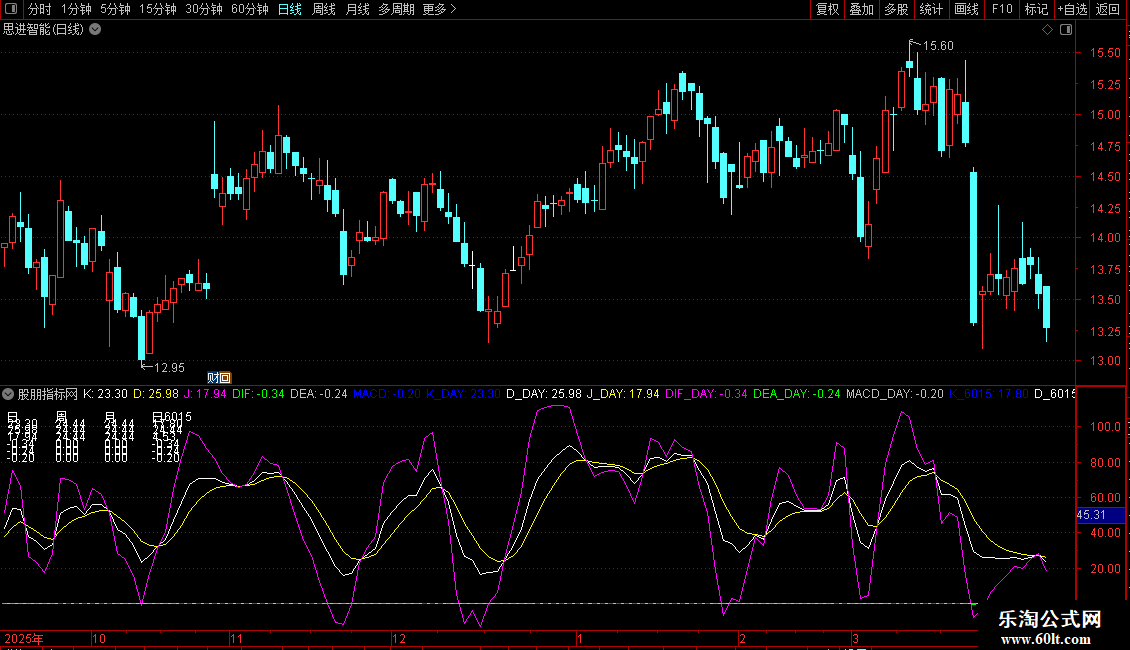
Task: Click the month 10 marker on date axis
Action: [99, 638]
